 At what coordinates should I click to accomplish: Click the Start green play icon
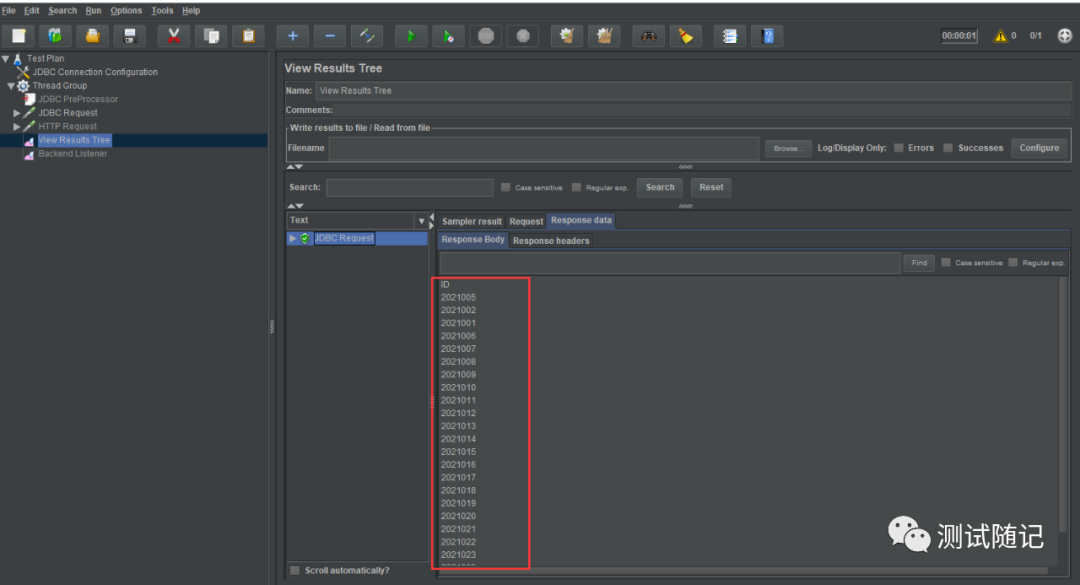click(410, 36)
